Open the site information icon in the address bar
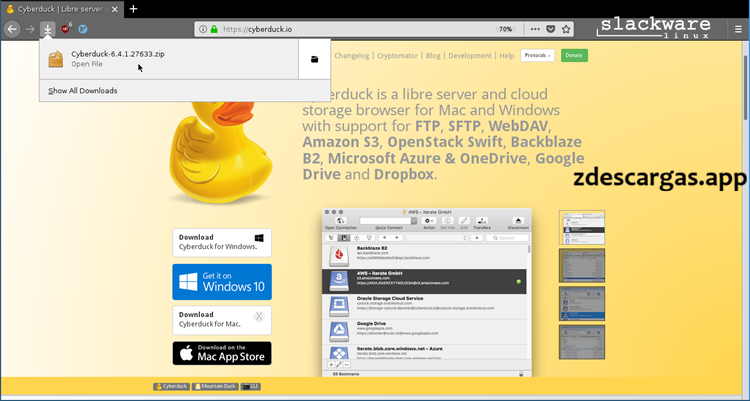 tap(203, 29)
